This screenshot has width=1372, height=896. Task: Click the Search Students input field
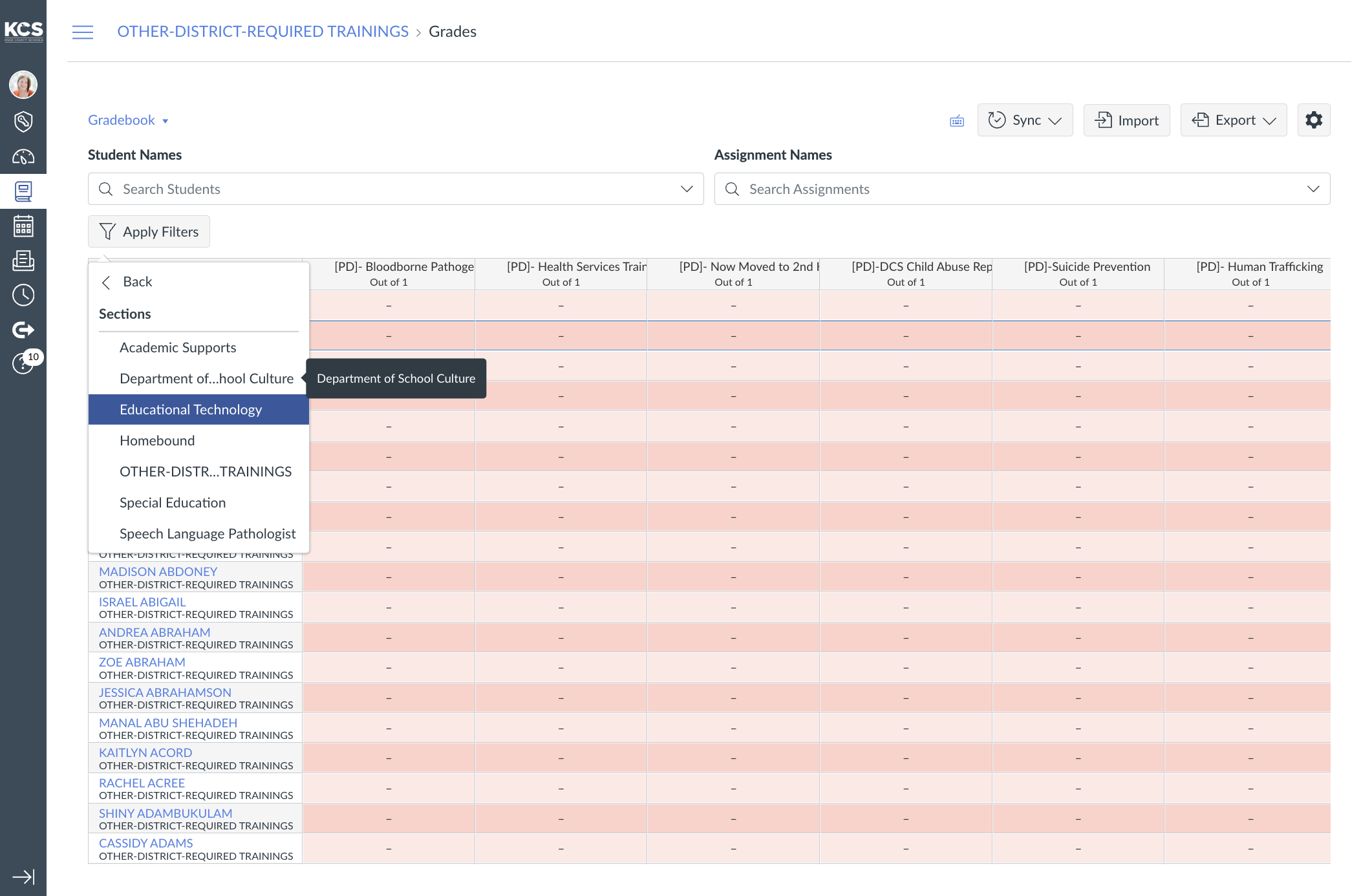click(x=396, y=189)
